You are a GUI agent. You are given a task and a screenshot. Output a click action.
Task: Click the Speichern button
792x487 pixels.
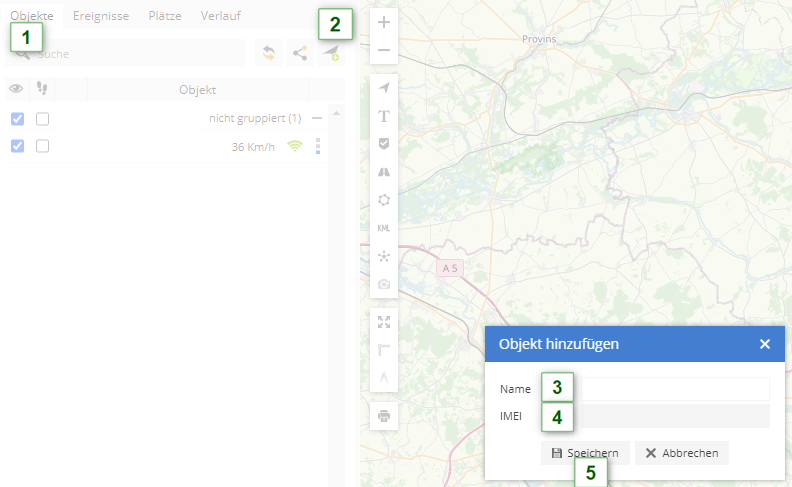[x=585, y=453]
